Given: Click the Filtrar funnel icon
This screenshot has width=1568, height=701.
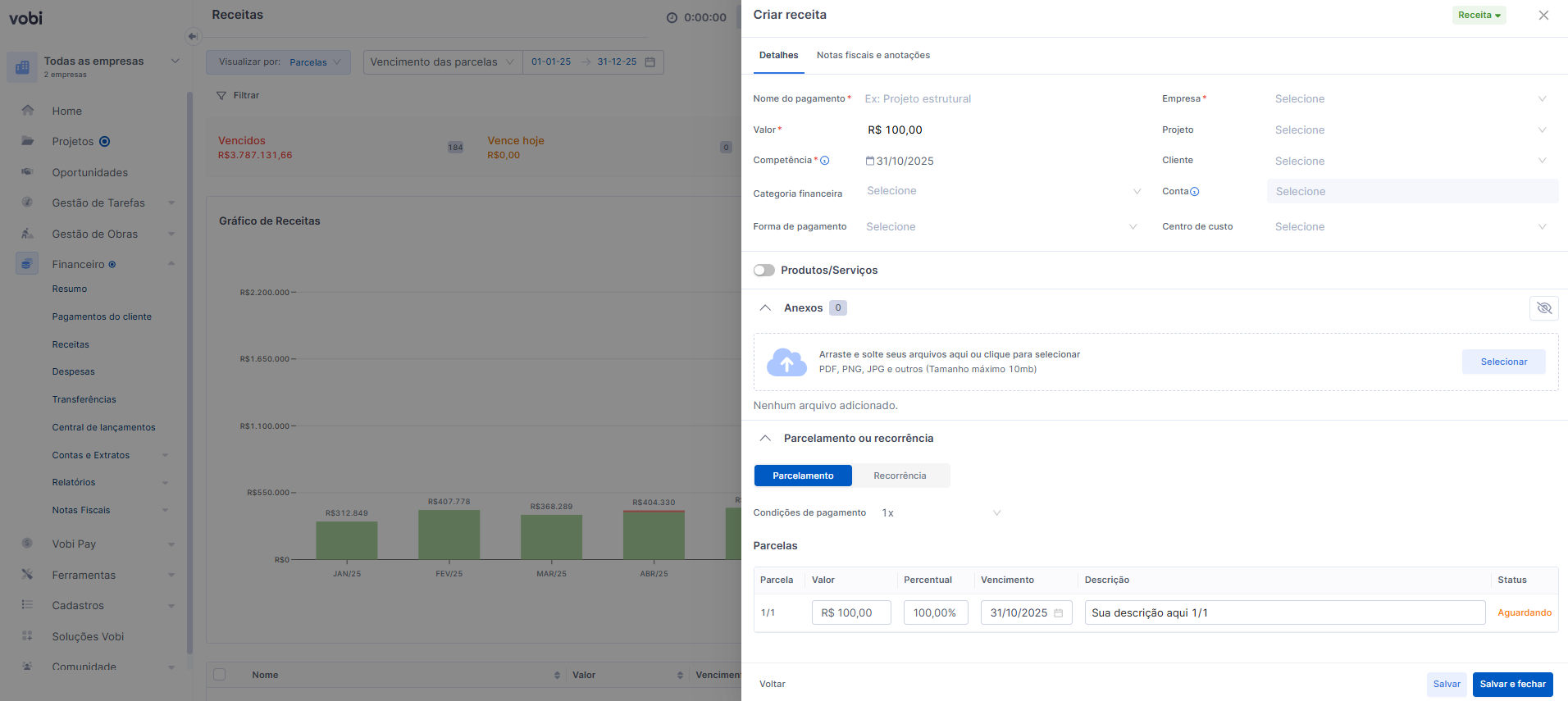Looking at the screenshot, I should [x=221, y=96].
